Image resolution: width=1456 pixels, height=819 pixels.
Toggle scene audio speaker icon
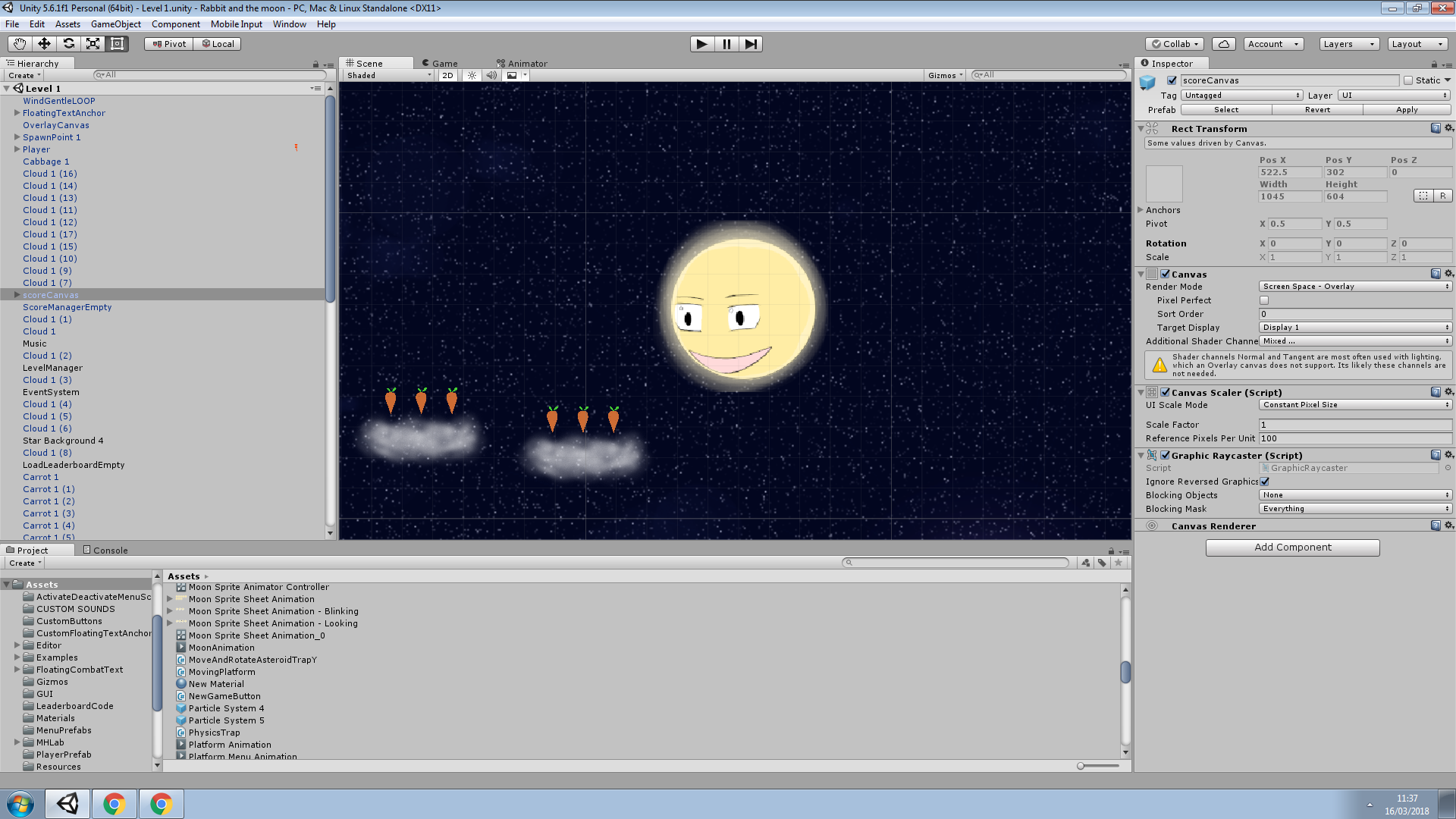click(x=491, y=75)
